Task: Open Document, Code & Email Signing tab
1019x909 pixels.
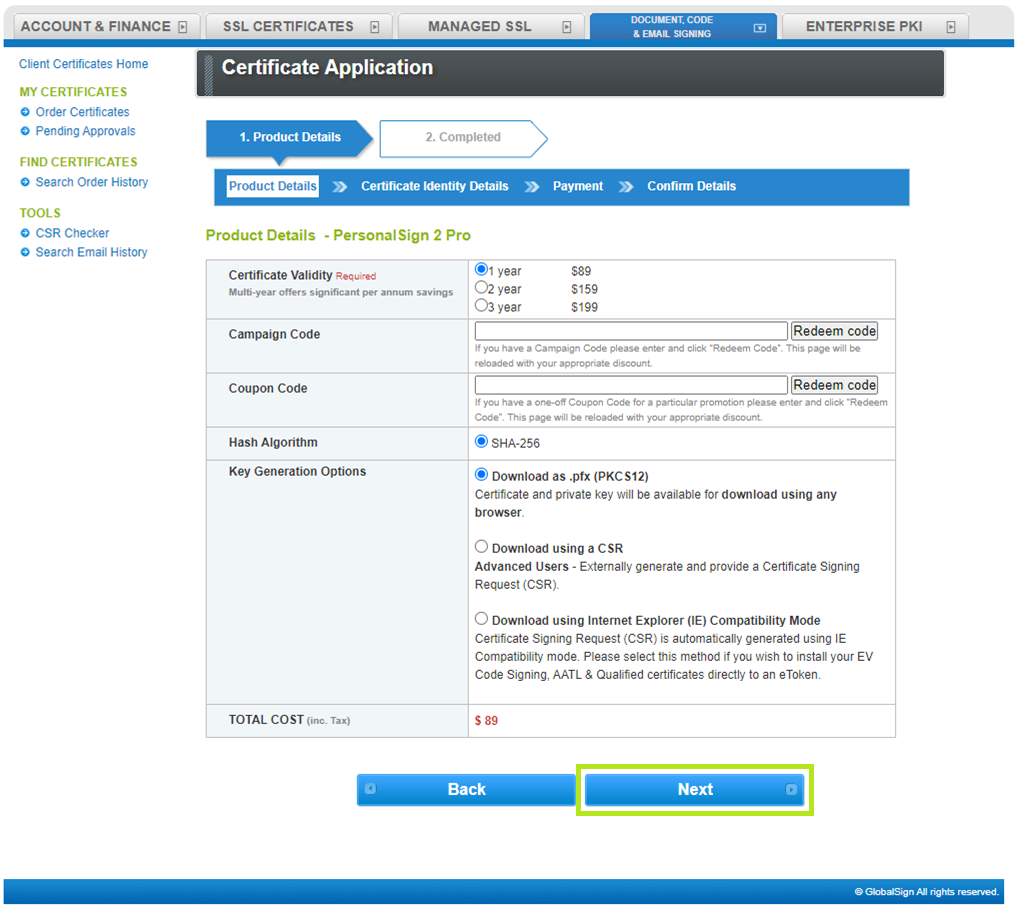Action: pos(683,27)
